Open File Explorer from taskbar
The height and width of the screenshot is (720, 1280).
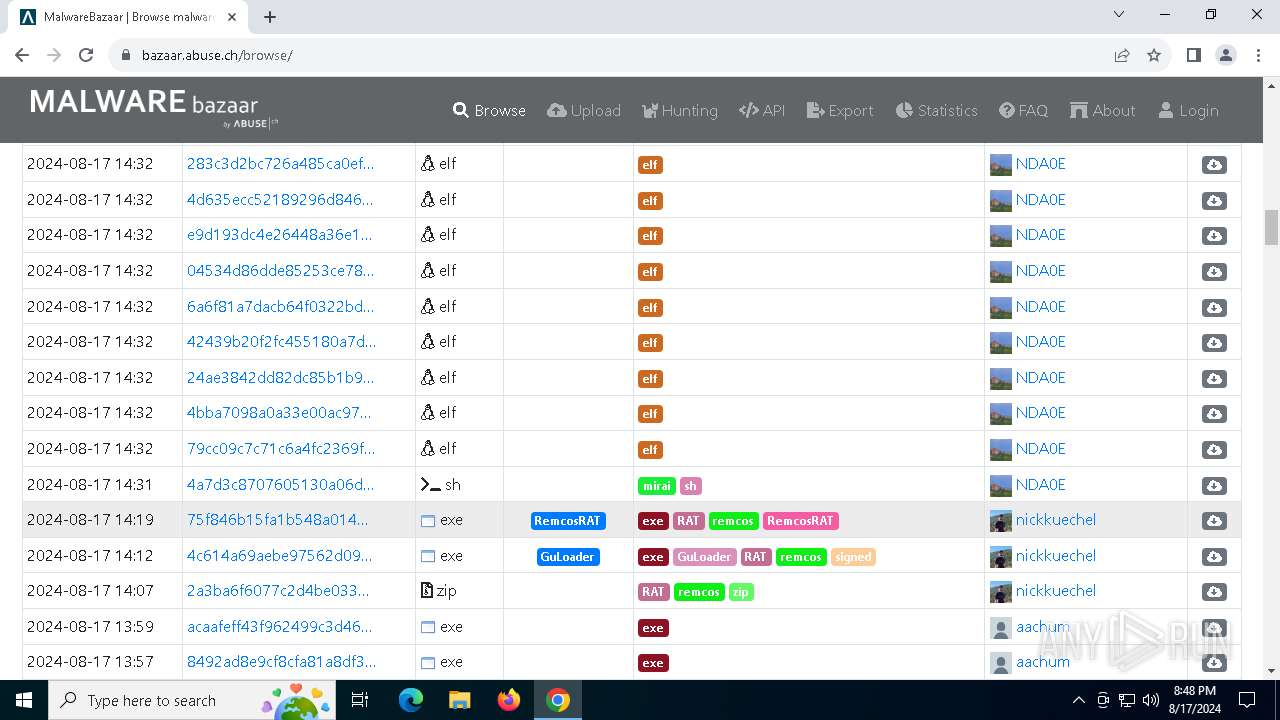459,700
